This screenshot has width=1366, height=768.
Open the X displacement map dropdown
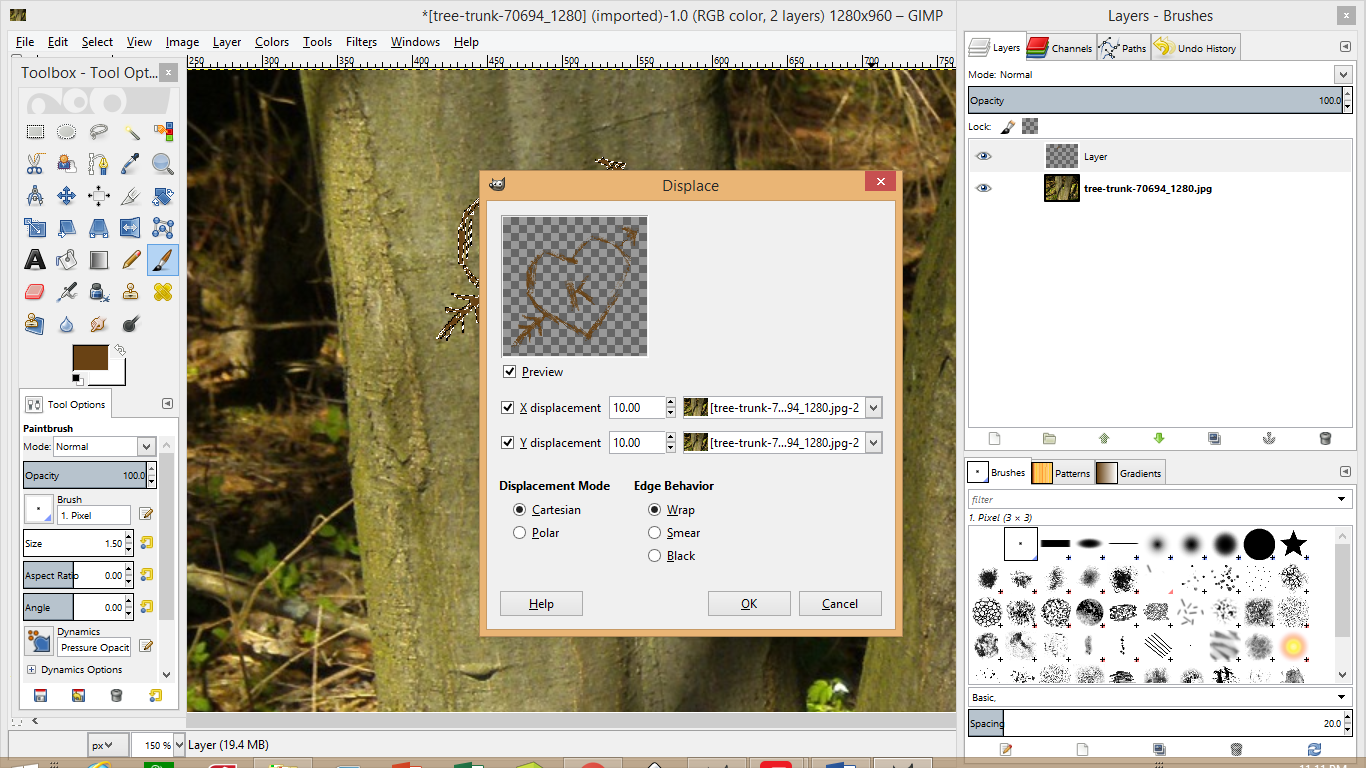(872, 407)
